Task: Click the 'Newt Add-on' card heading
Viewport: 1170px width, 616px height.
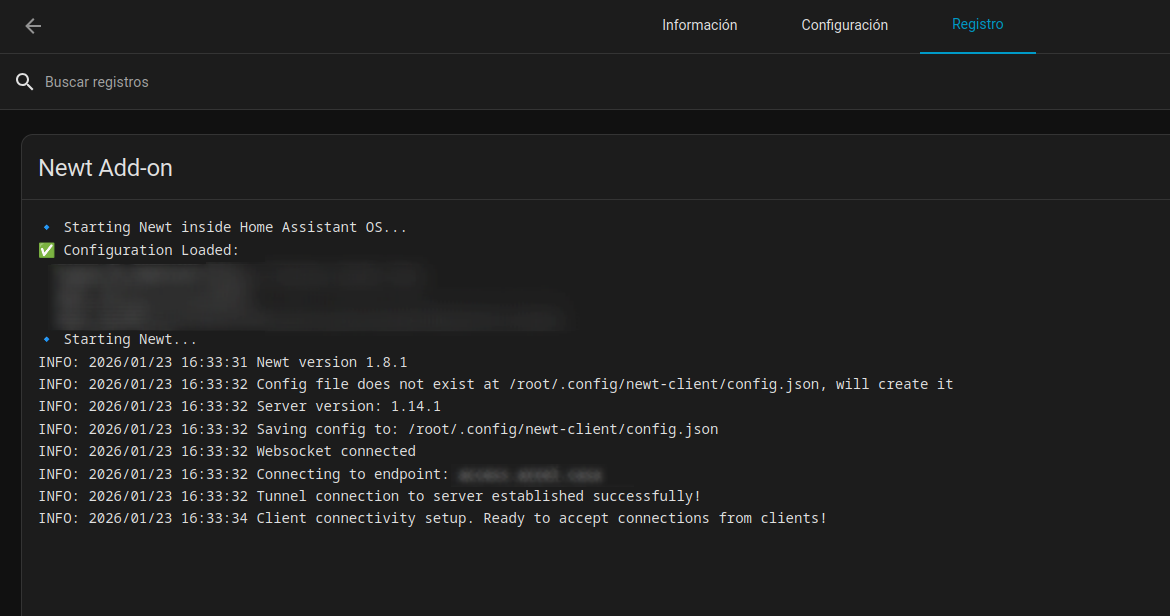Action: tap(105, 168)
